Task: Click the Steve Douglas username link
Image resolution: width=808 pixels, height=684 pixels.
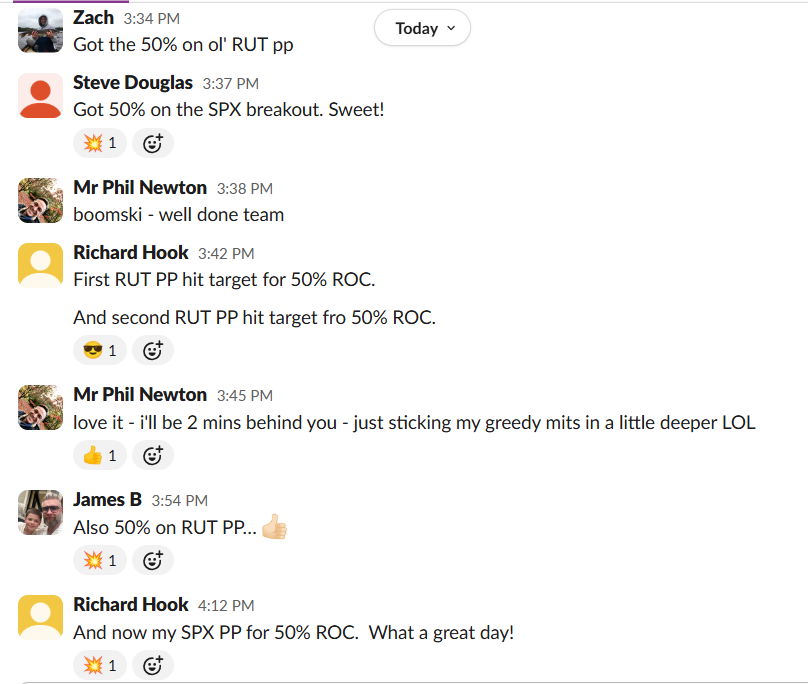Action: tap(133, 83)
